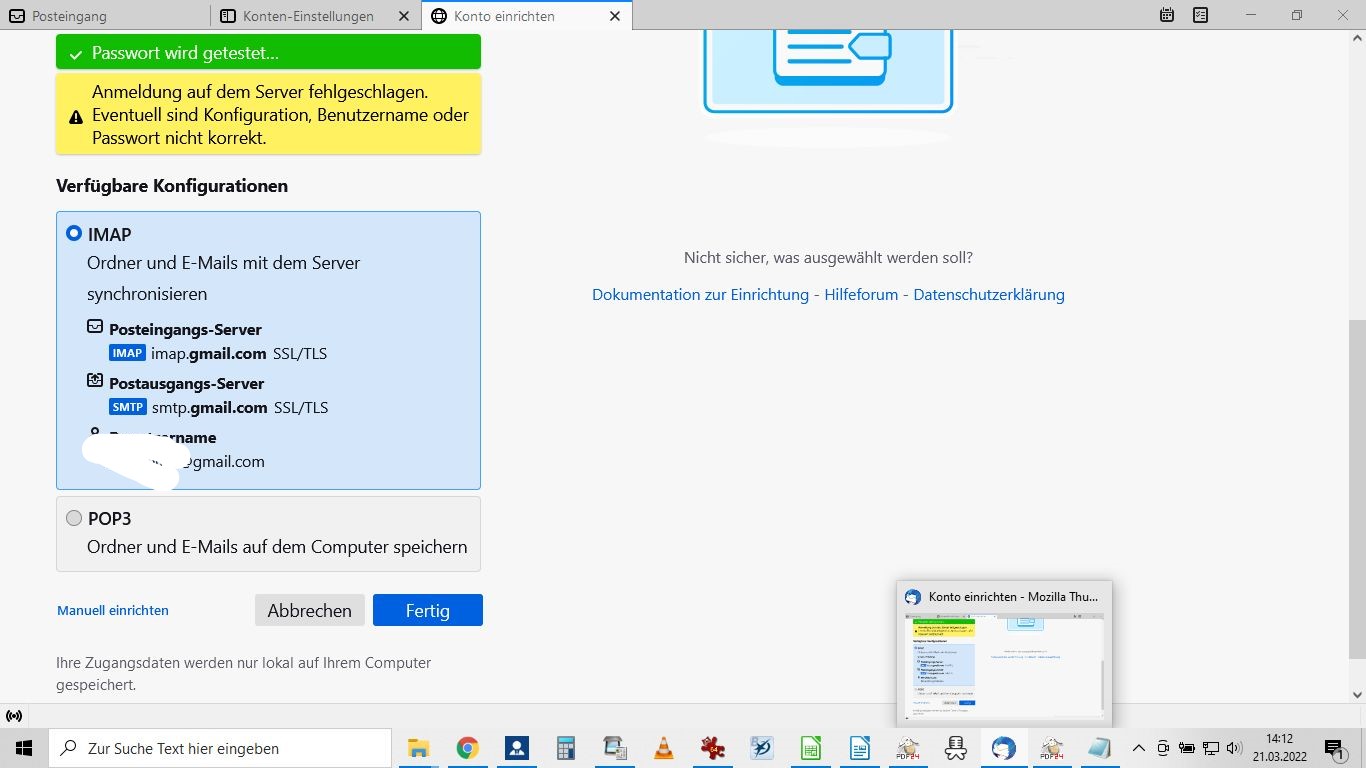Open the Calculator taskbar icon
The height and width of the screenshot is (768, 1366).
(x=566, y=748)
